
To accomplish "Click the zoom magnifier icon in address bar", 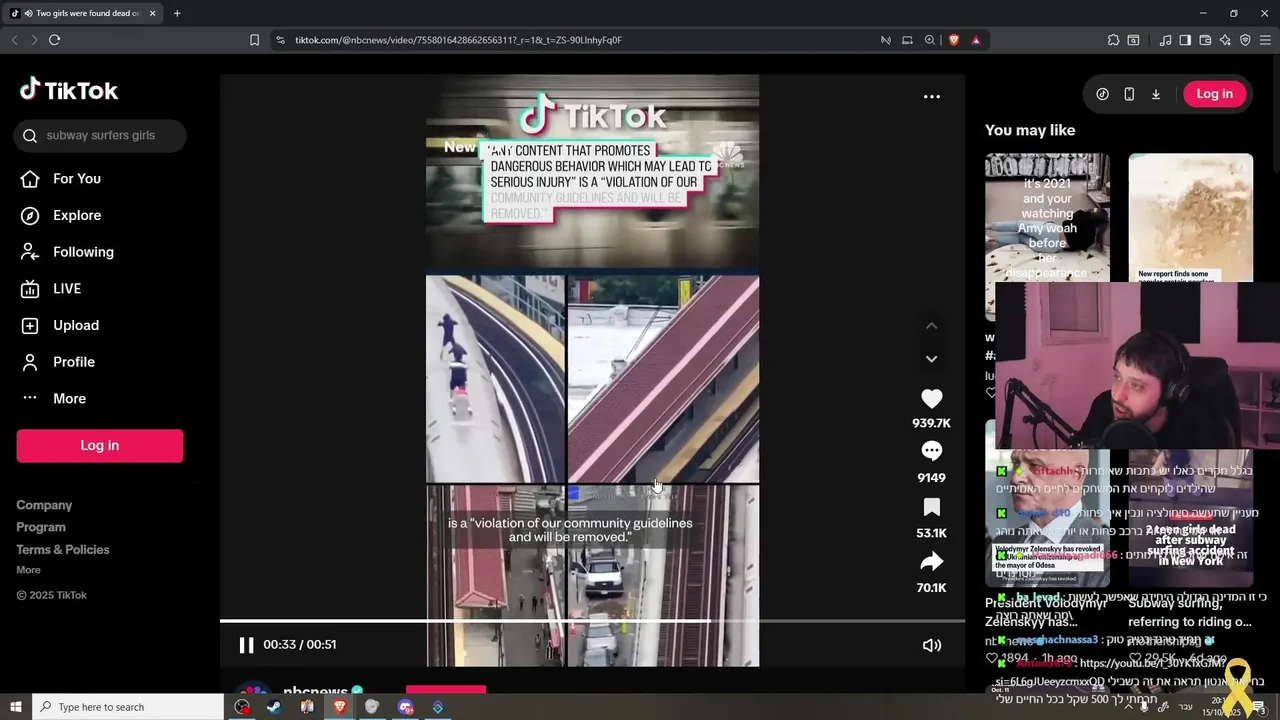I will point(930,40).
